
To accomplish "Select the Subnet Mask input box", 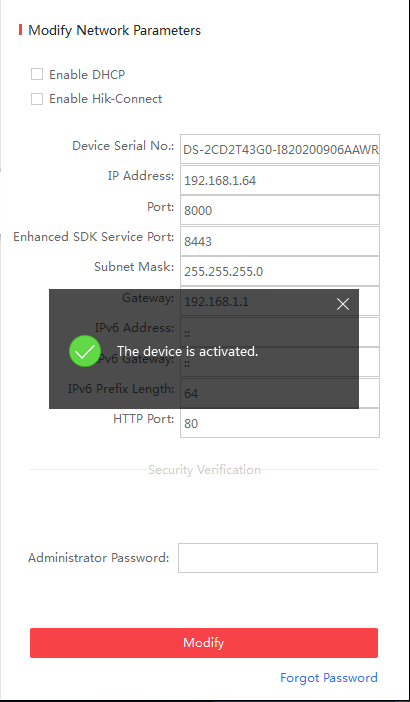I will pyautogui.click(x=280, y=271).
